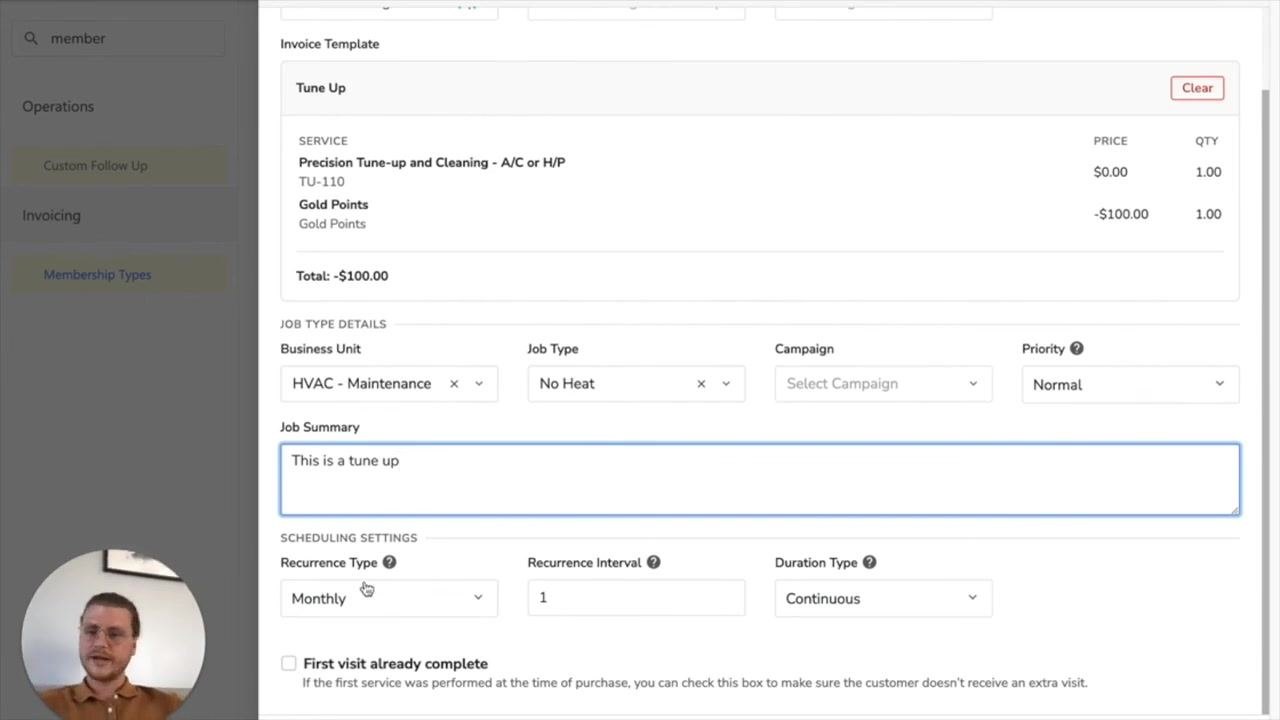This screenshot has width=1280, height=720.
Task: Open the Duration Type dropdown showing Continuous
Action: pos(883,598)
